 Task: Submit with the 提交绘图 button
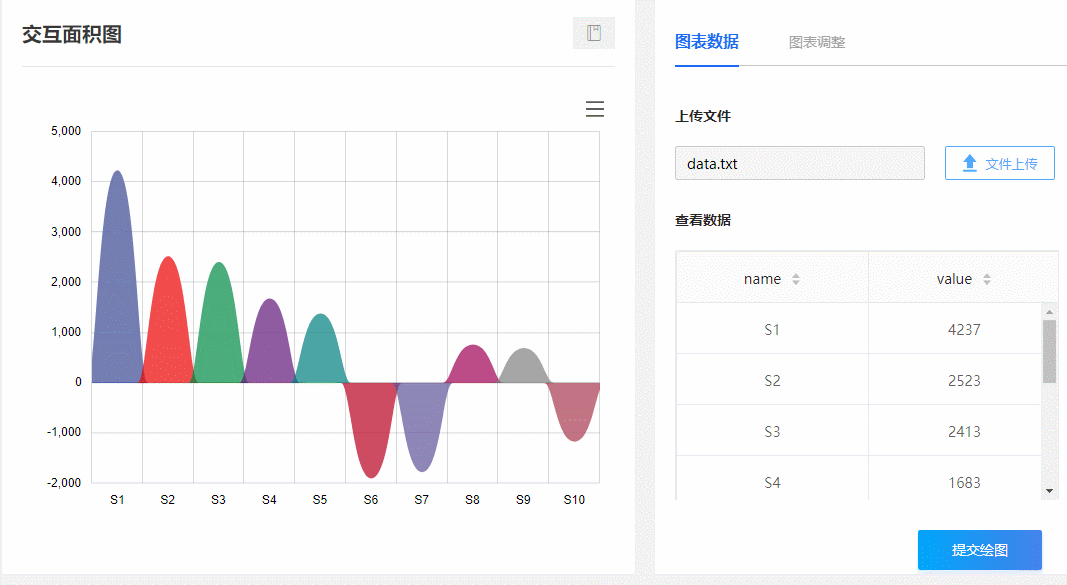tap(979, 550)
